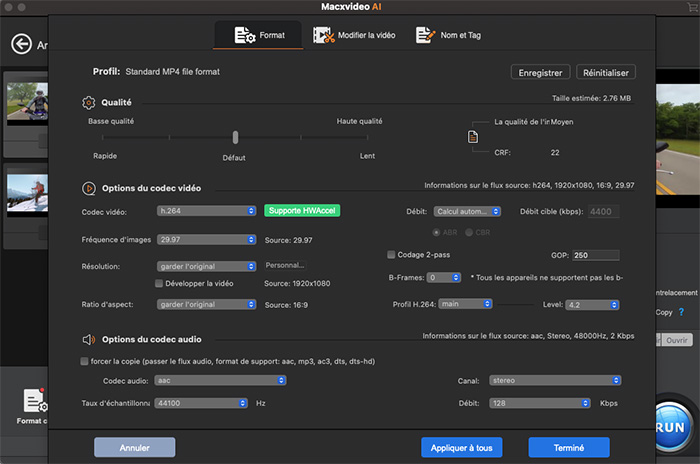Select the CBR radio button
Image resolution: width=700 pixels, height=464 pixels.
(x=469, y=232)
